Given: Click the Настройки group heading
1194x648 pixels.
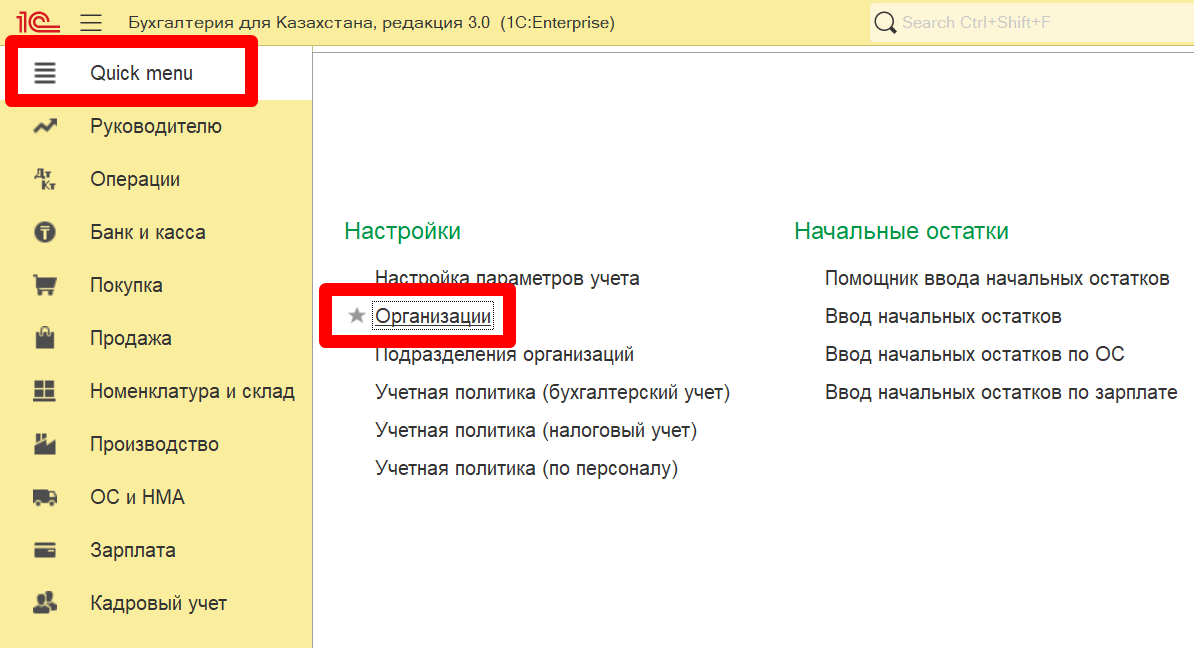Looking at the screenshot, I should (402, 231).
